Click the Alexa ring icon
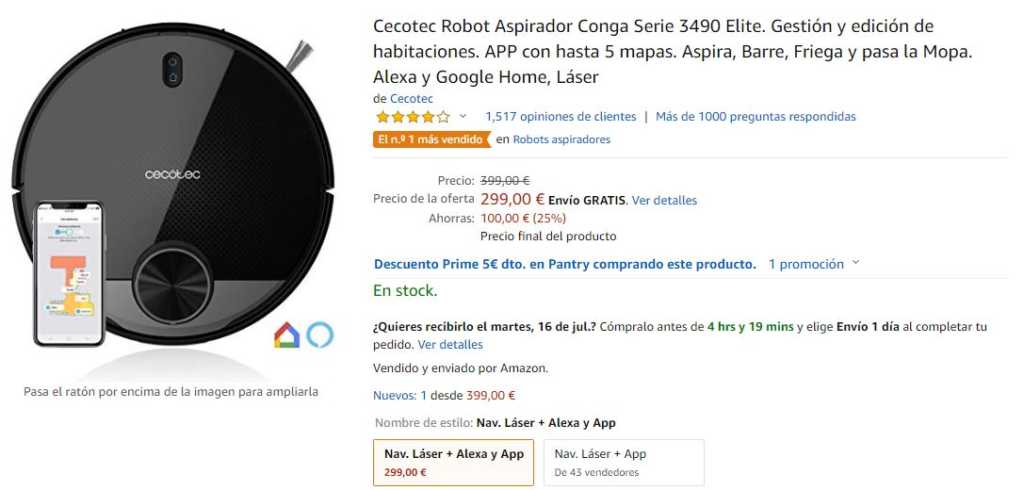The height and width of the screenshot is (490, 1024). pos(319,334)
